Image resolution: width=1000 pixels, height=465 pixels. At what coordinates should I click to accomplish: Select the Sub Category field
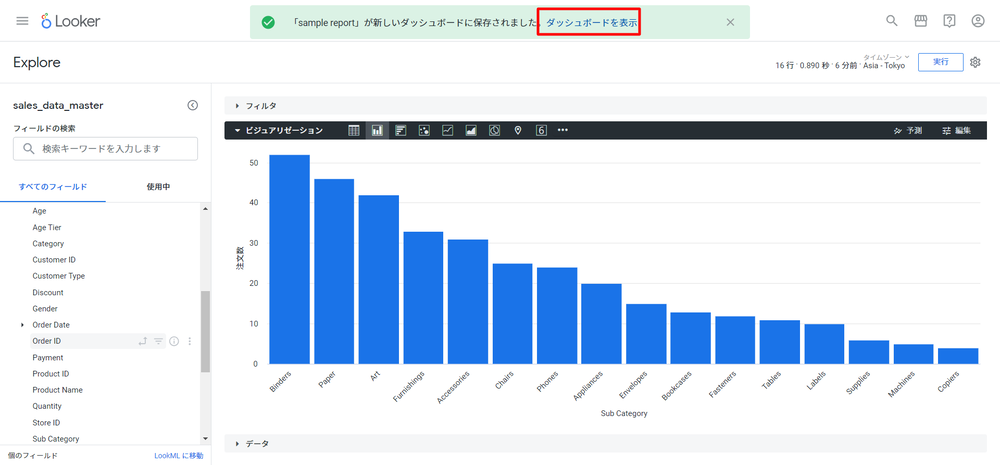click(55, 439)
